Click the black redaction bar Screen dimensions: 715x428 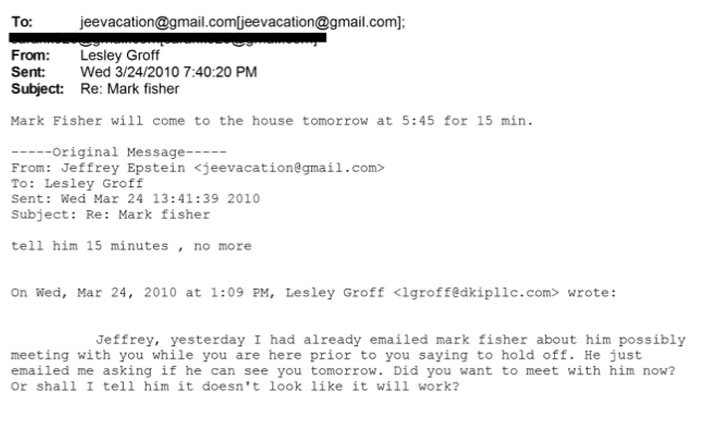[x=169, y=40]
